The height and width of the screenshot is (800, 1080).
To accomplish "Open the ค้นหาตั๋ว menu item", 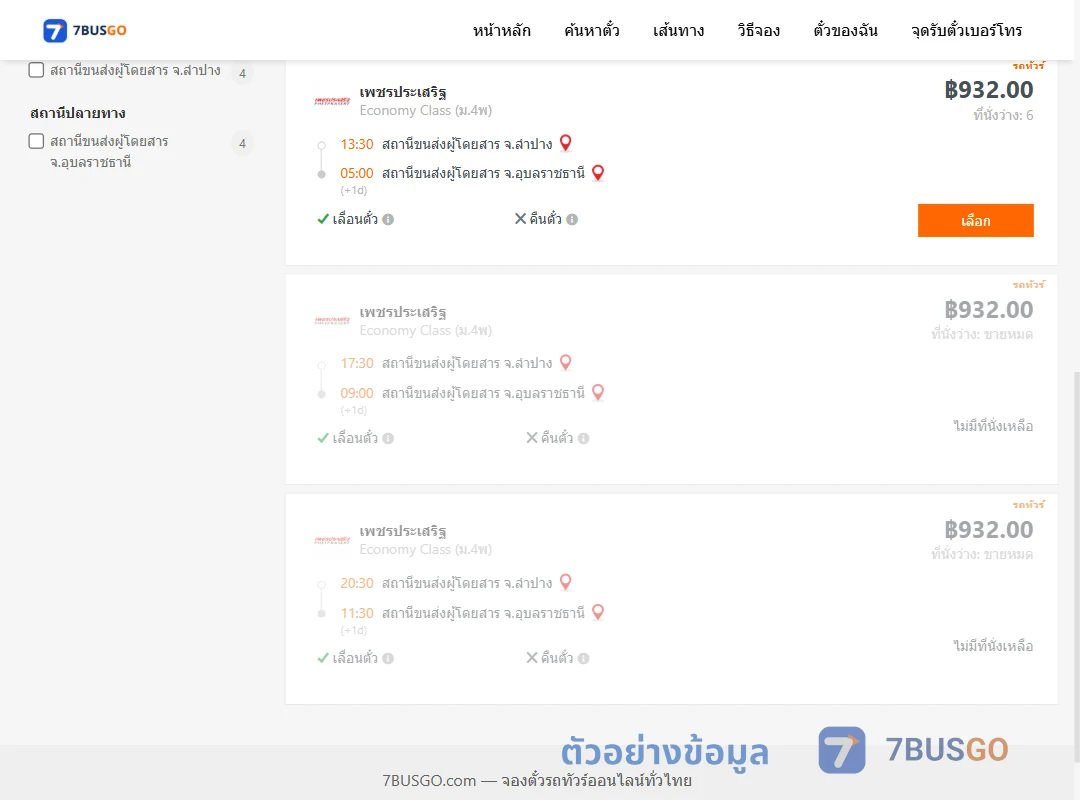I will pos(592,30).
